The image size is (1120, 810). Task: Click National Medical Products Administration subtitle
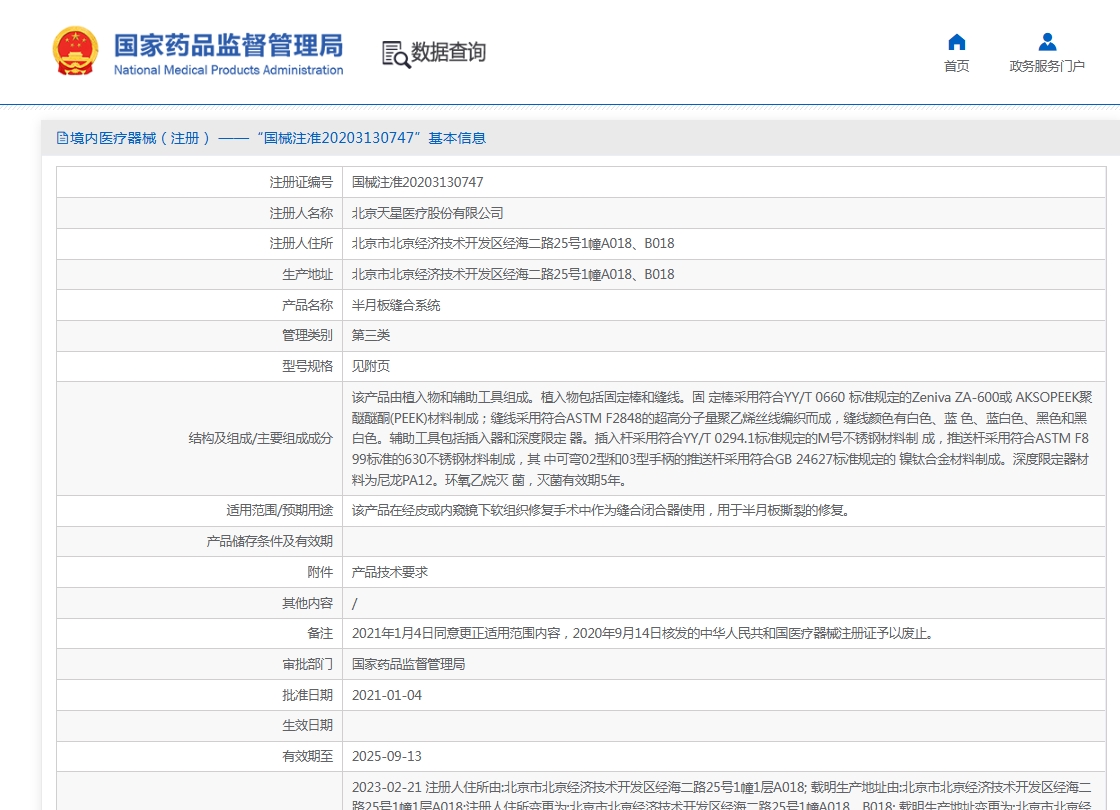pos(229,70)
